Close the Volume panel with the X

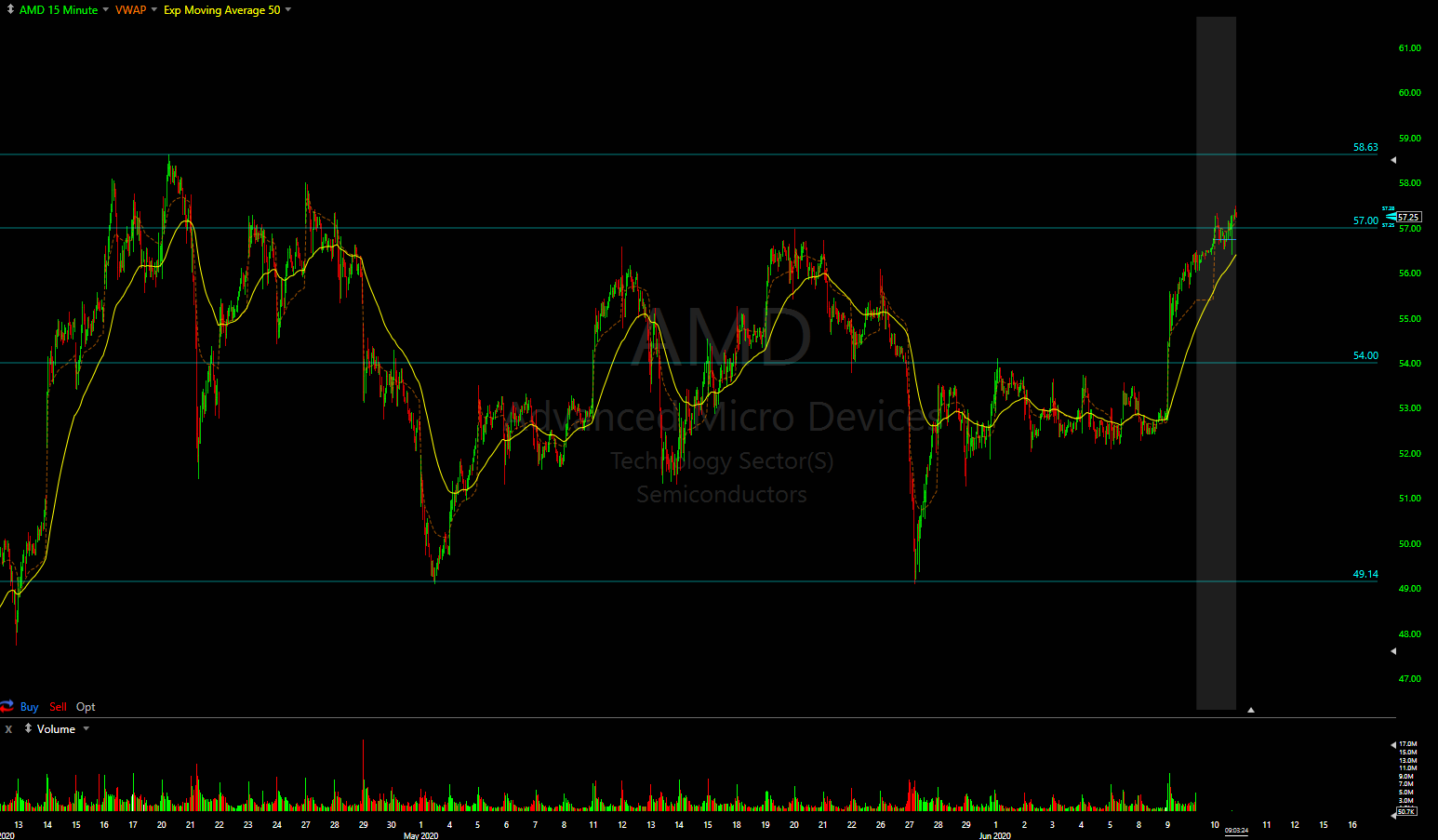pyautogui.click(x=8, y=729)
